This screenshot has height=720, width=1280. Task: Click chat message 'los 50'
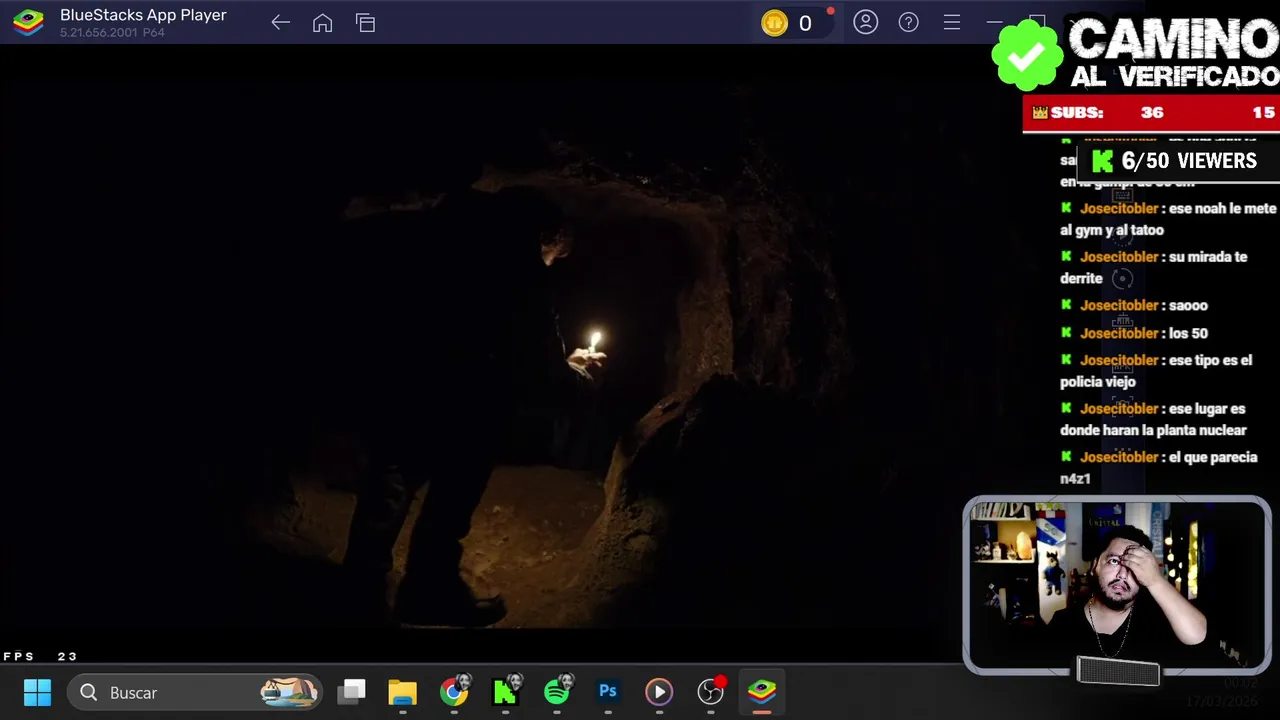click(1134, 333)
